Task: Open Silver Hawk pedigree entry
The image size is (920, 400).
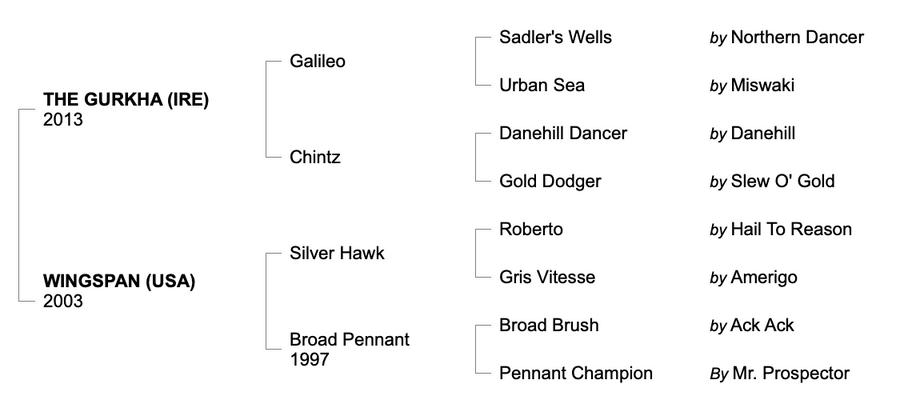Action: [336, 253]
